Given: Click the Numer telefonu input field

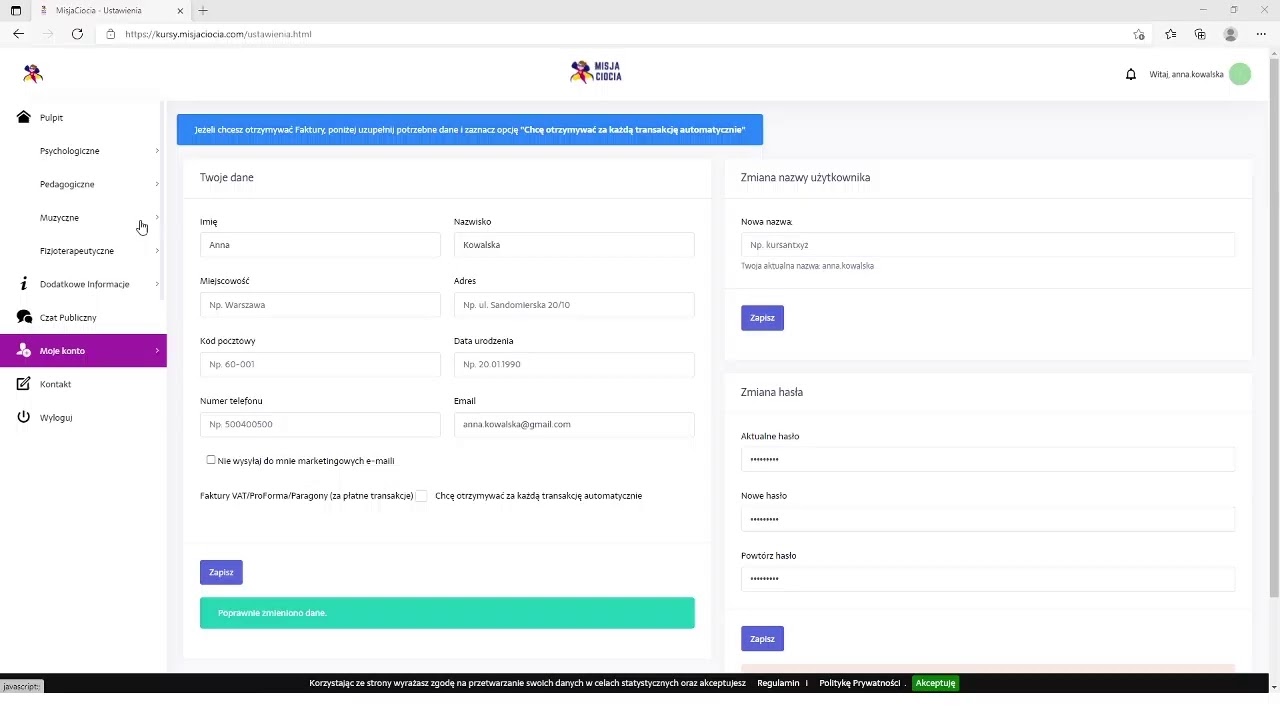Looking at the screenshot, I should (320, 424).
